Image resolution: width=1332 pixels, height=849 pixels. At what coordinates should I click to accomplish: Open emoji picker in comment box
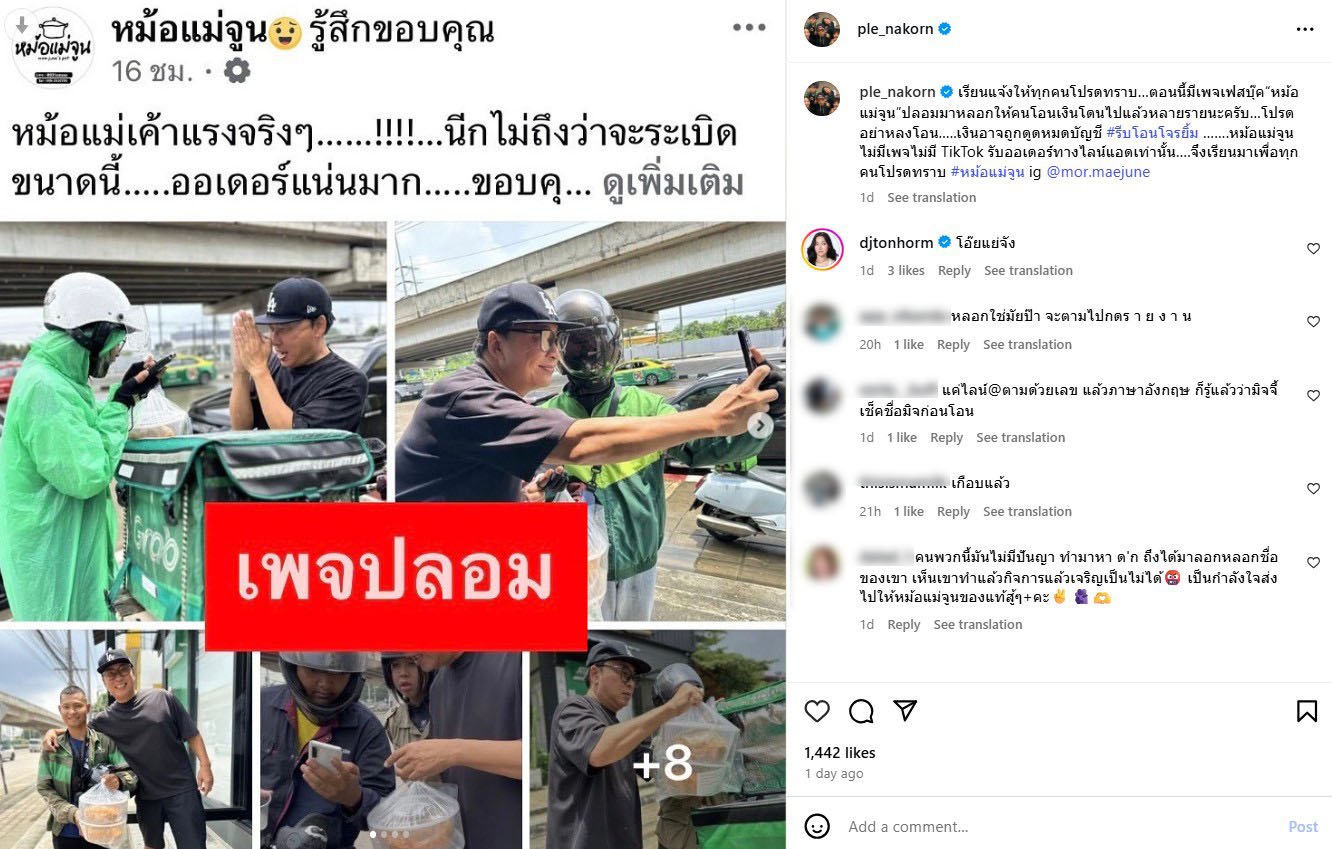pos(817,826)
